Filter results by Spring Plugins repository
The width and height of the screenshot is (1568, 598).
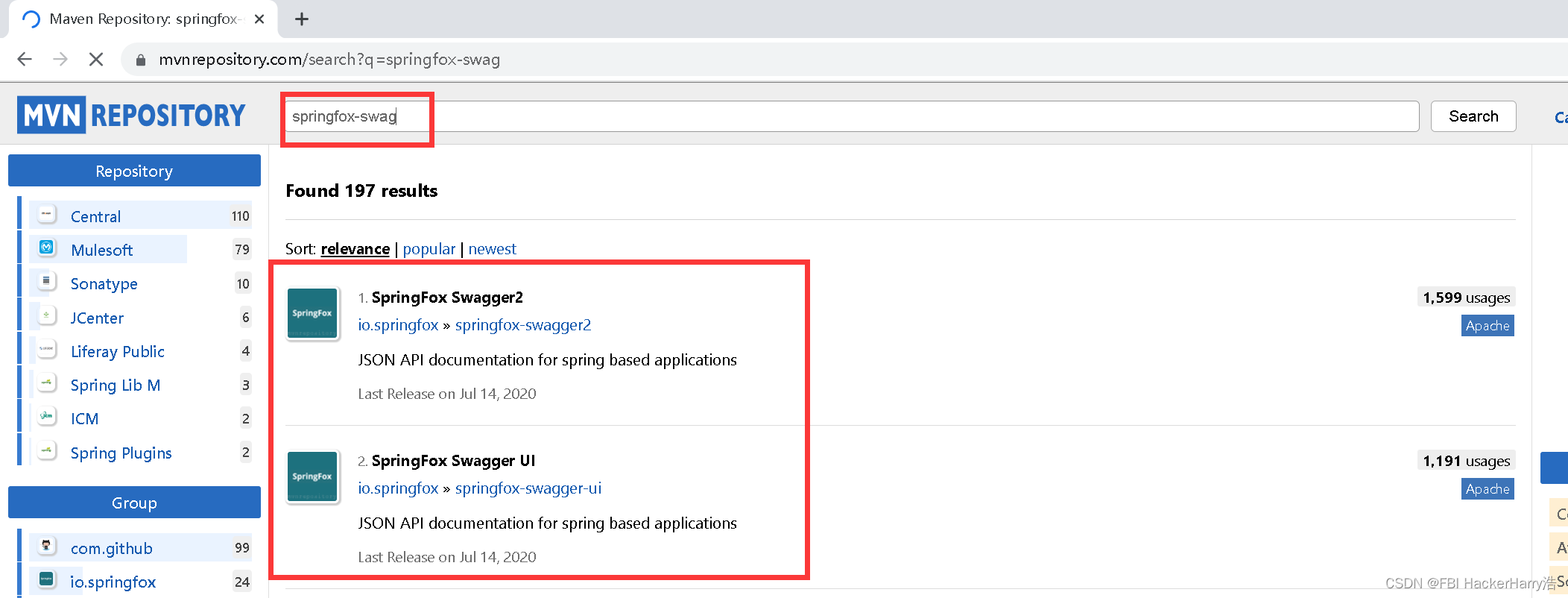click(121, 453)
